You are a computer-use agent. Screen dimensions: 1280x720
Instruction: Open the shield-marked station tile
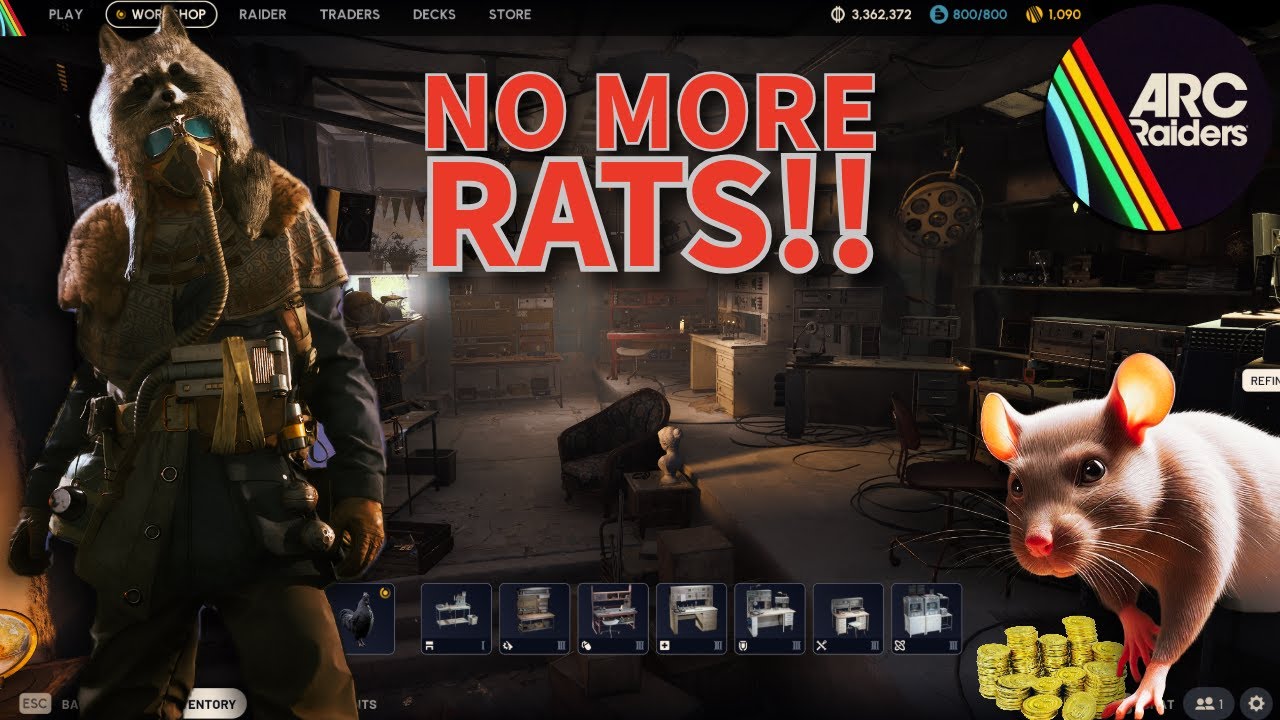tap(770, 618)
